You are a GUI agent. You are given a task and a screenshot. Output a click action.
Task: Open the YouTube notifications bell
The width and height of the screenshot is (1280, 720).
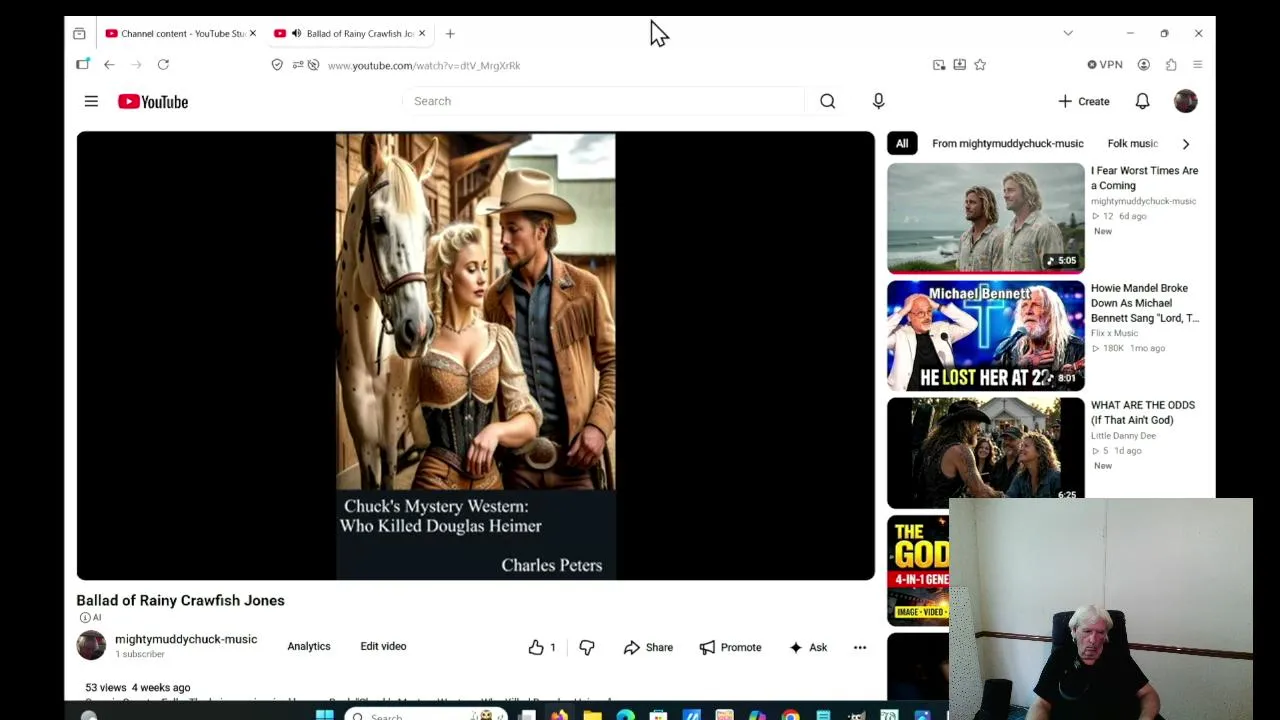click(1142, 101)
